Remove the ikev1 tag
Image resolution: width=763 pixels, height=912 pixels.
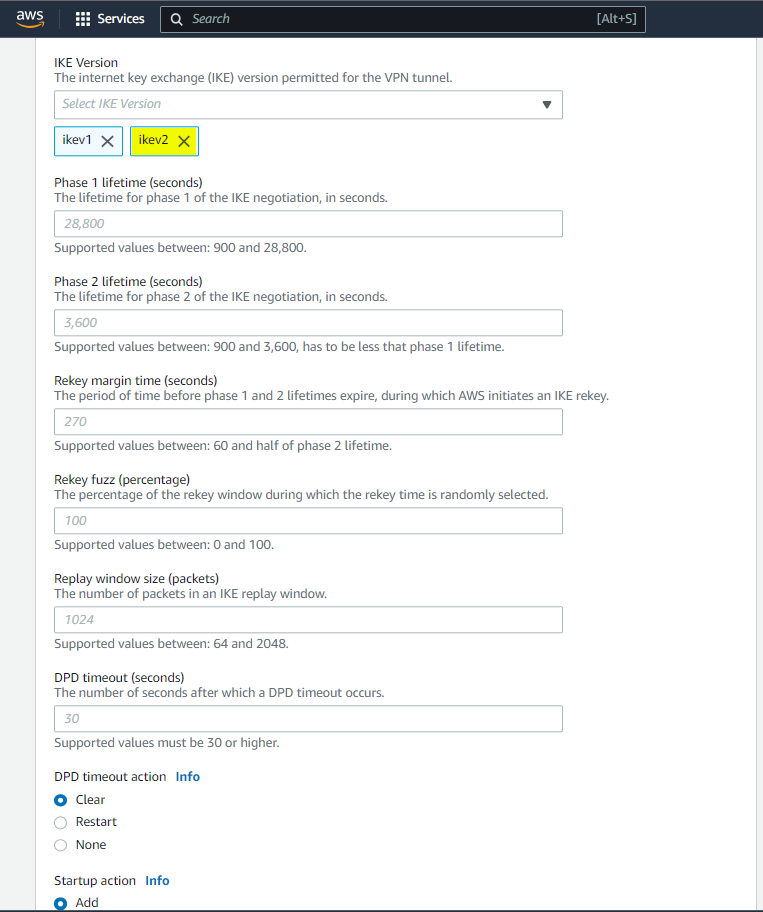pos(108,141)
